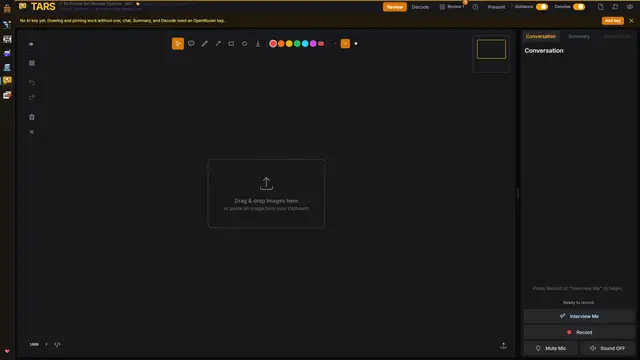Open the yellow chat sidebar icon
The width and height of the screenshot is (640, 360).
(7, 80)
